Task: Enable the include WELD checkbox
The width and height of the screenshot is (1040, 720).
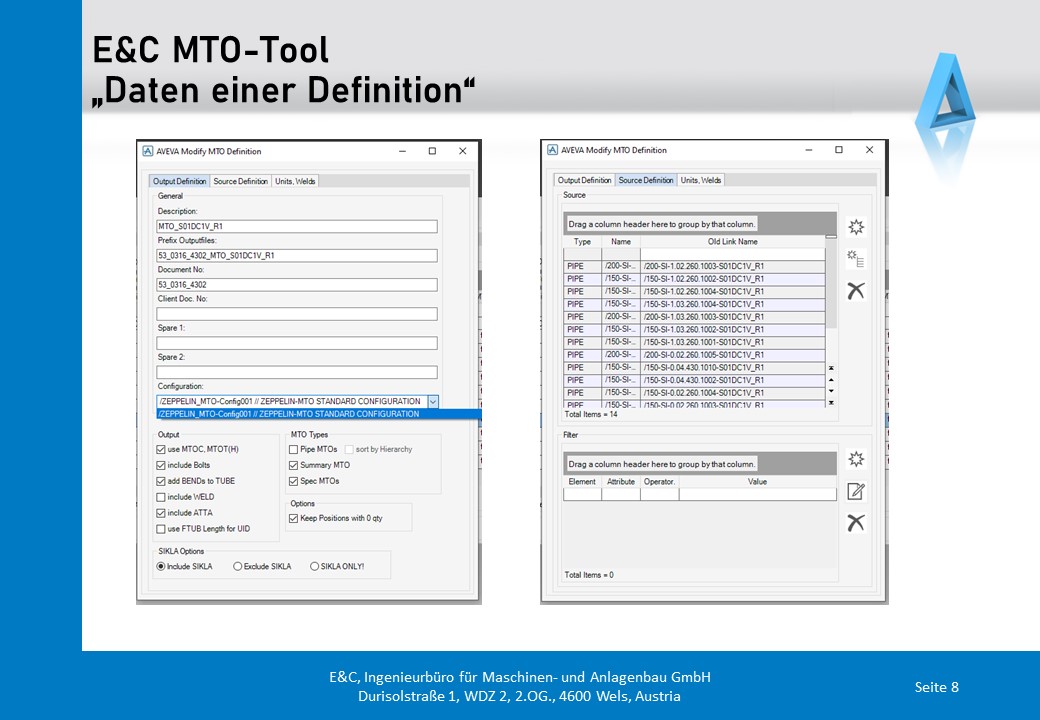Action: pyautogui.click(x=162, y=497)
